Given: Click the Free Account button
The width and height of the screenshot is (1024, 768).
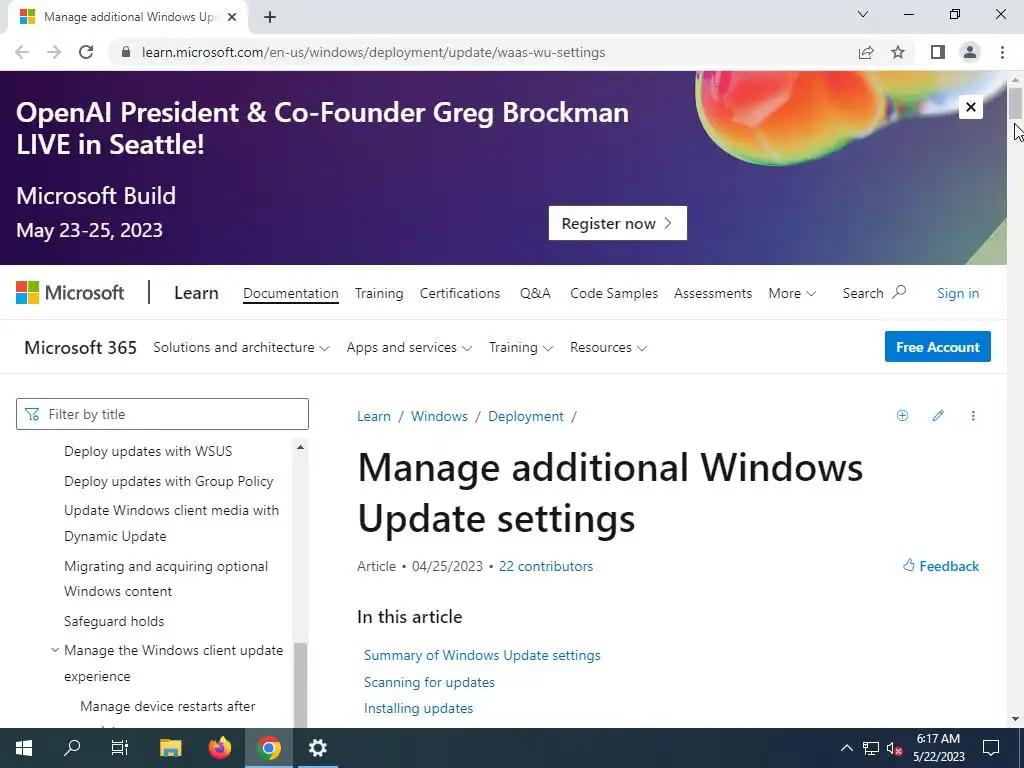Looking at the screenshot, I should [937, 347].
